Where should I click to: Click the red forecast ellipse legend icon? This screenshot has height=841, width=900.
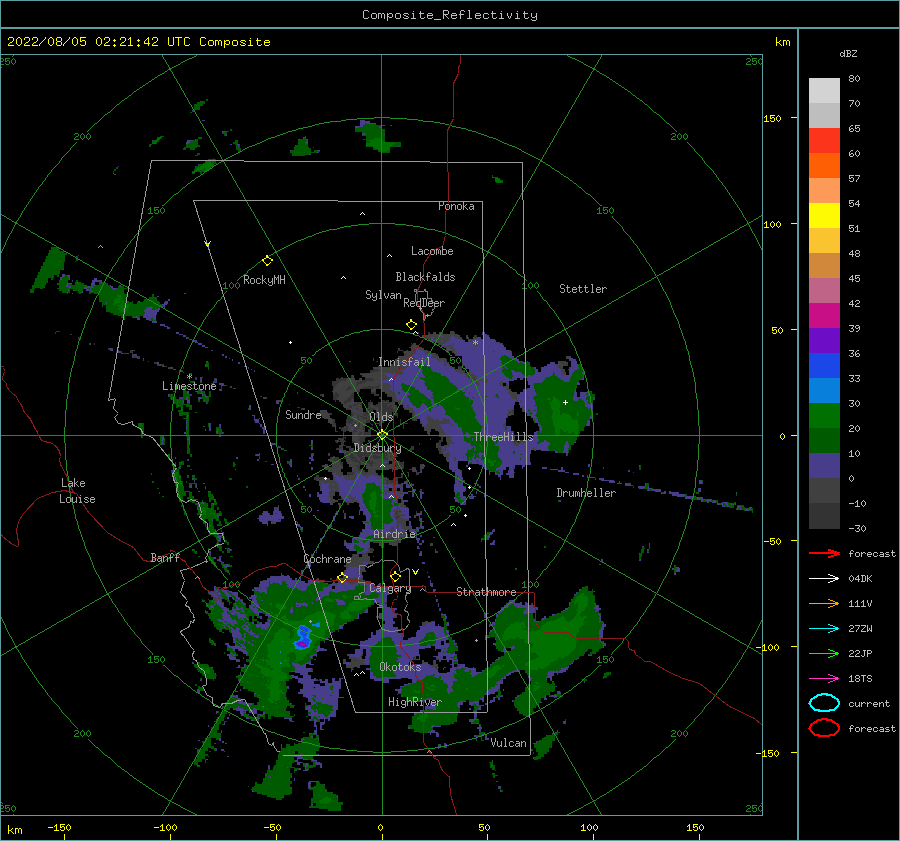824,728
